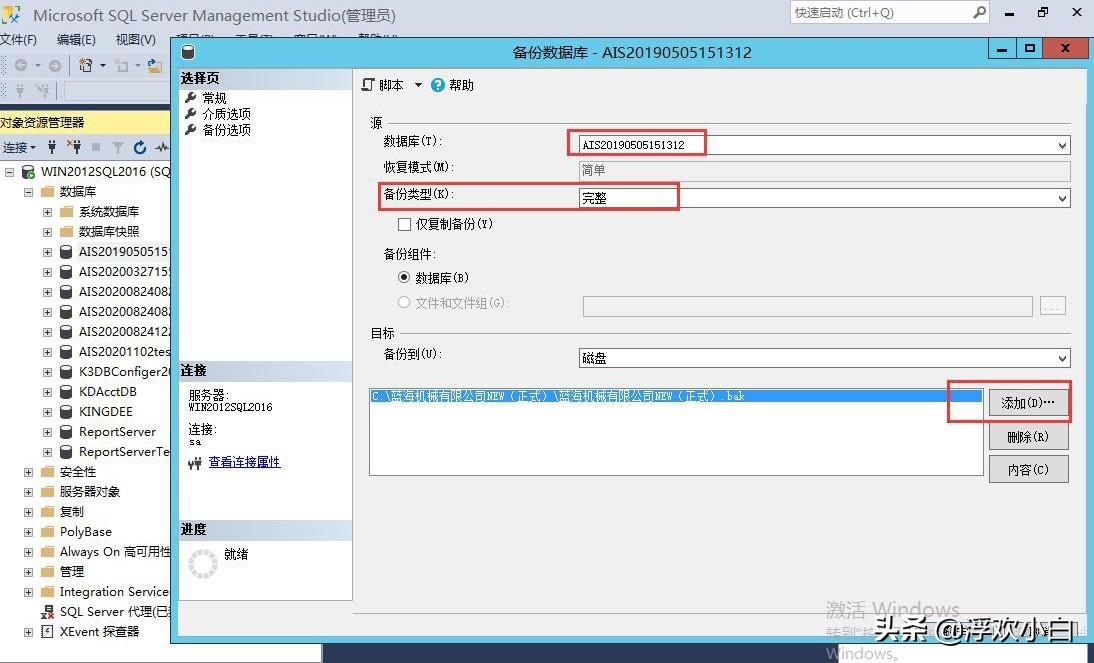1094x663 pixels.
Task: Select the 常规 page
Action: (x=214, y=98)
